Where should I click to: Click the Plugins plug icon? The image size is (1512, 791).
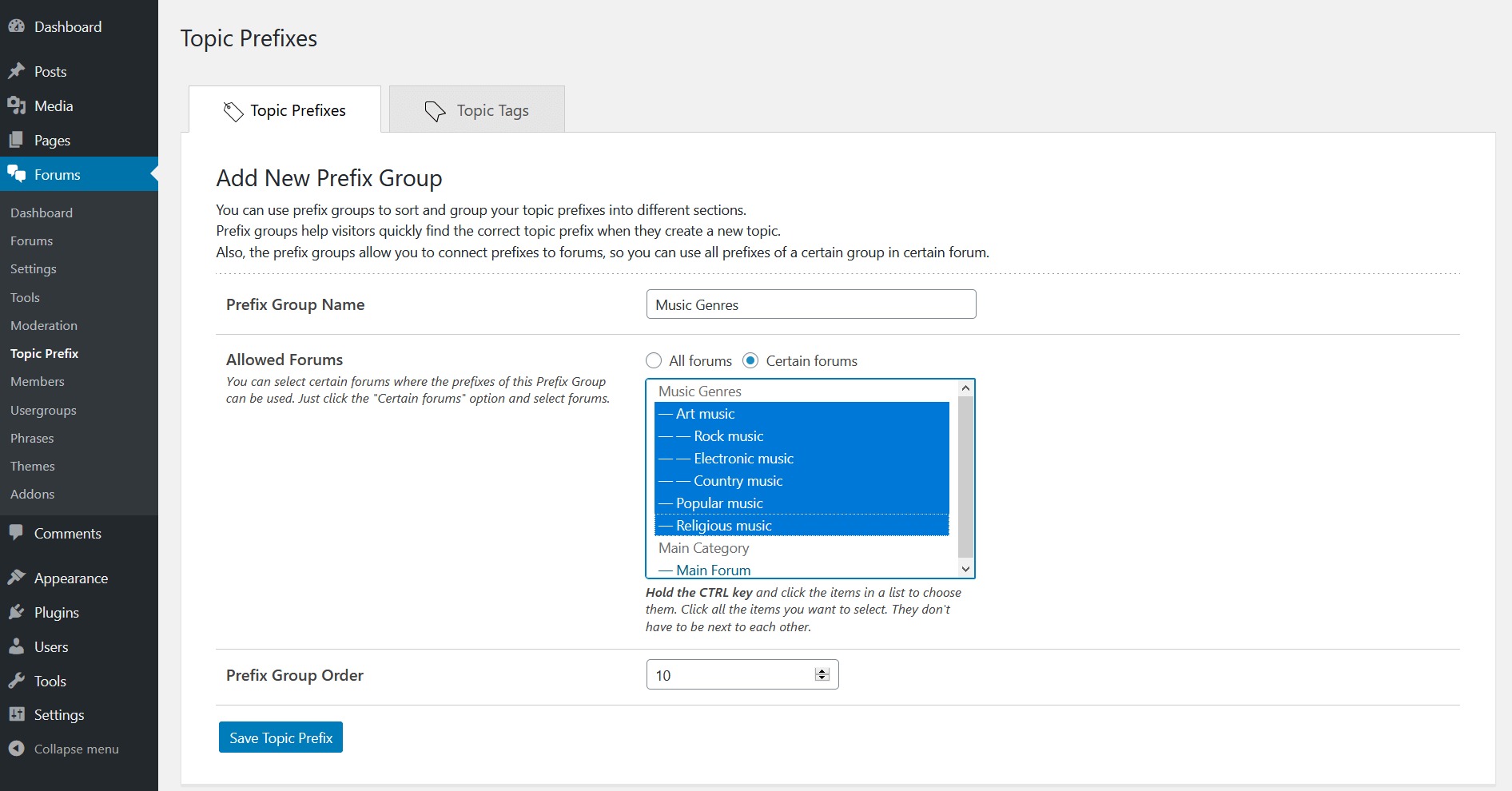coord(16,612)
